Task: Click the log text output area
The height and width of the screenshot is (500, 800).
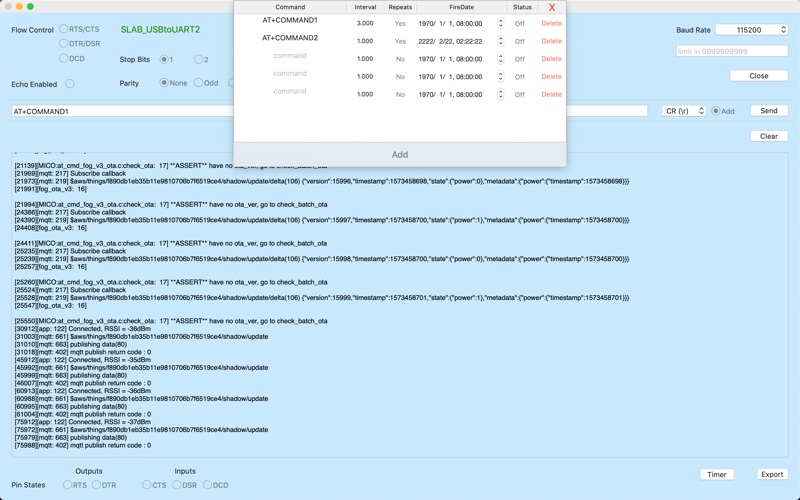Action: (x=400, y=305)
